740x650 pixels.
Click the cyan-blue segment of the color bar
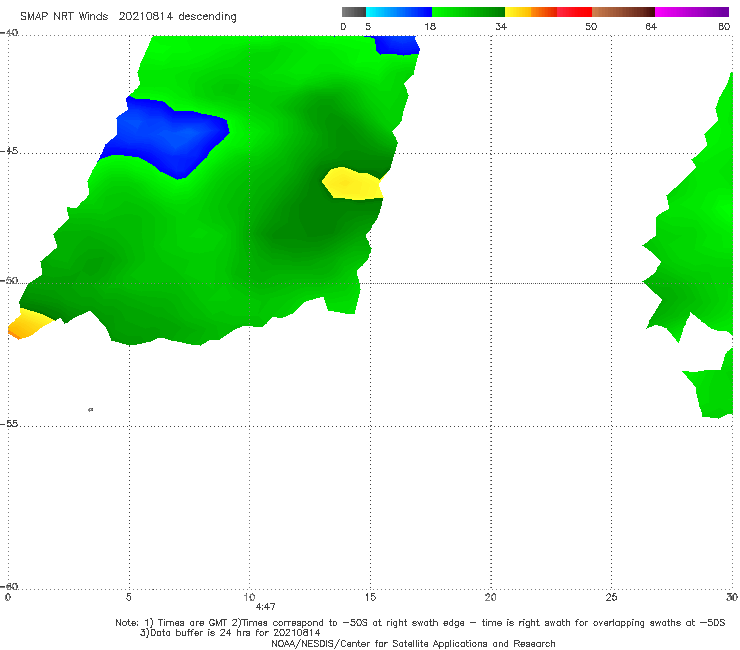(x=399, y=12)
